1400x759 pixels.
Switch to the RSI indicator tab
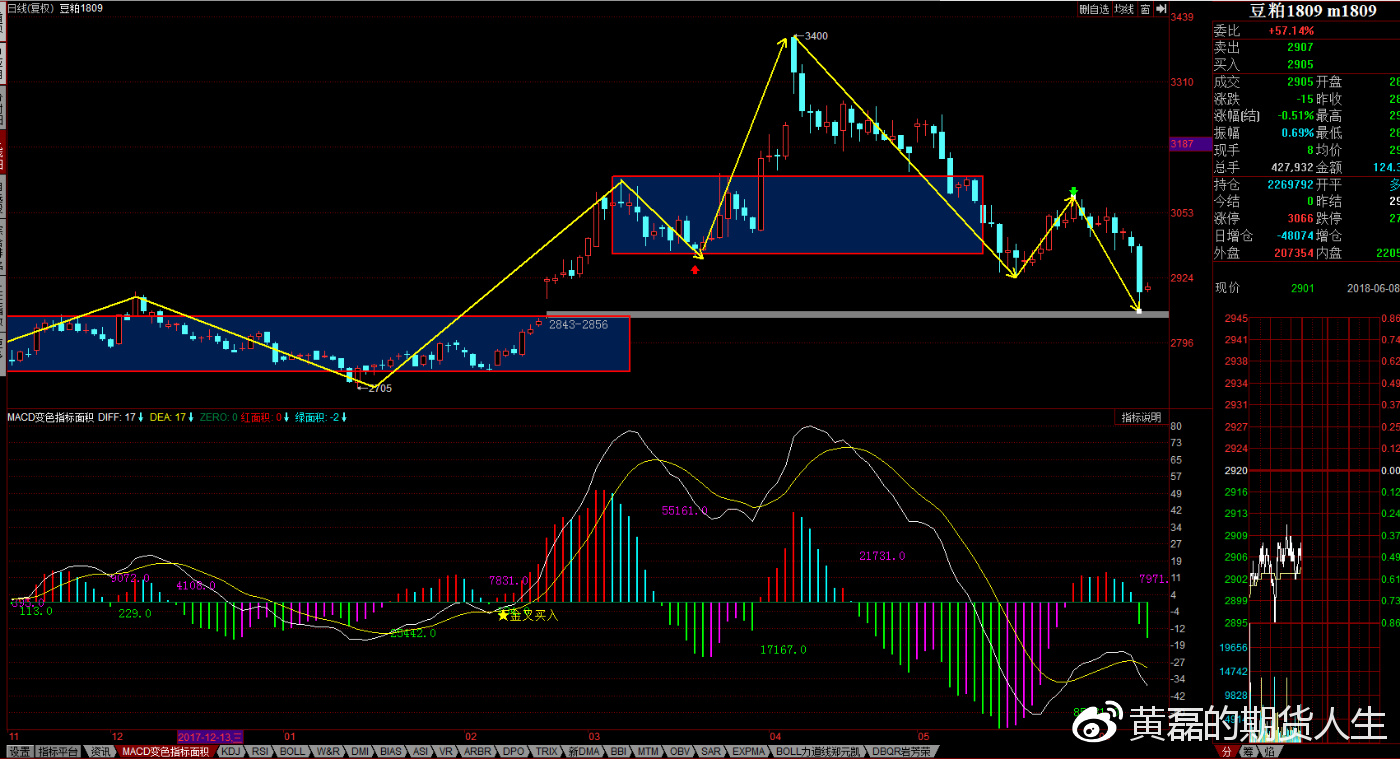pyautogui.click(x=261, y=750)
